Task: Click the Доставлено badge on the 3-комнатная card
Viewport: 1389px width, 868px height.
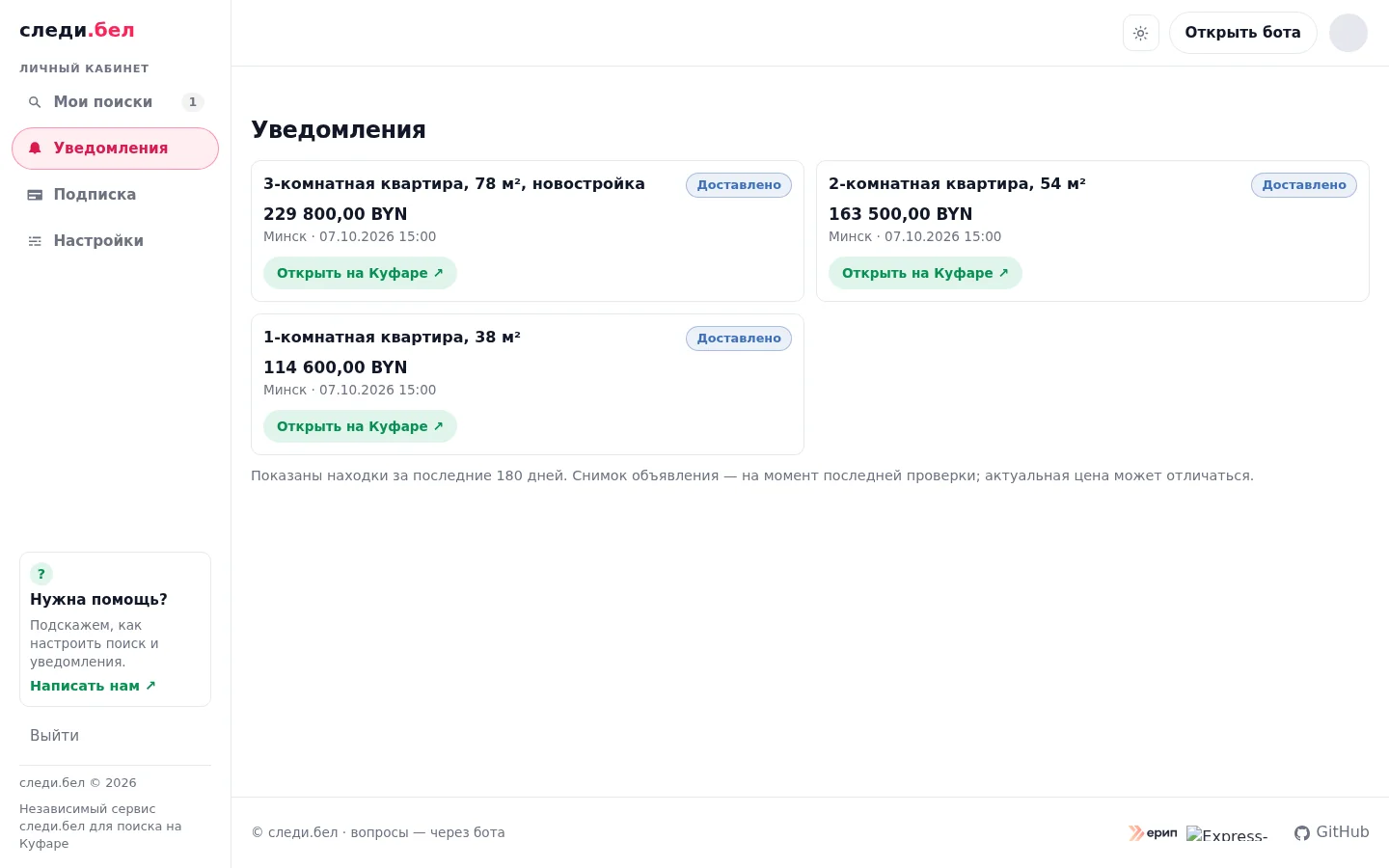Action: 739,185
